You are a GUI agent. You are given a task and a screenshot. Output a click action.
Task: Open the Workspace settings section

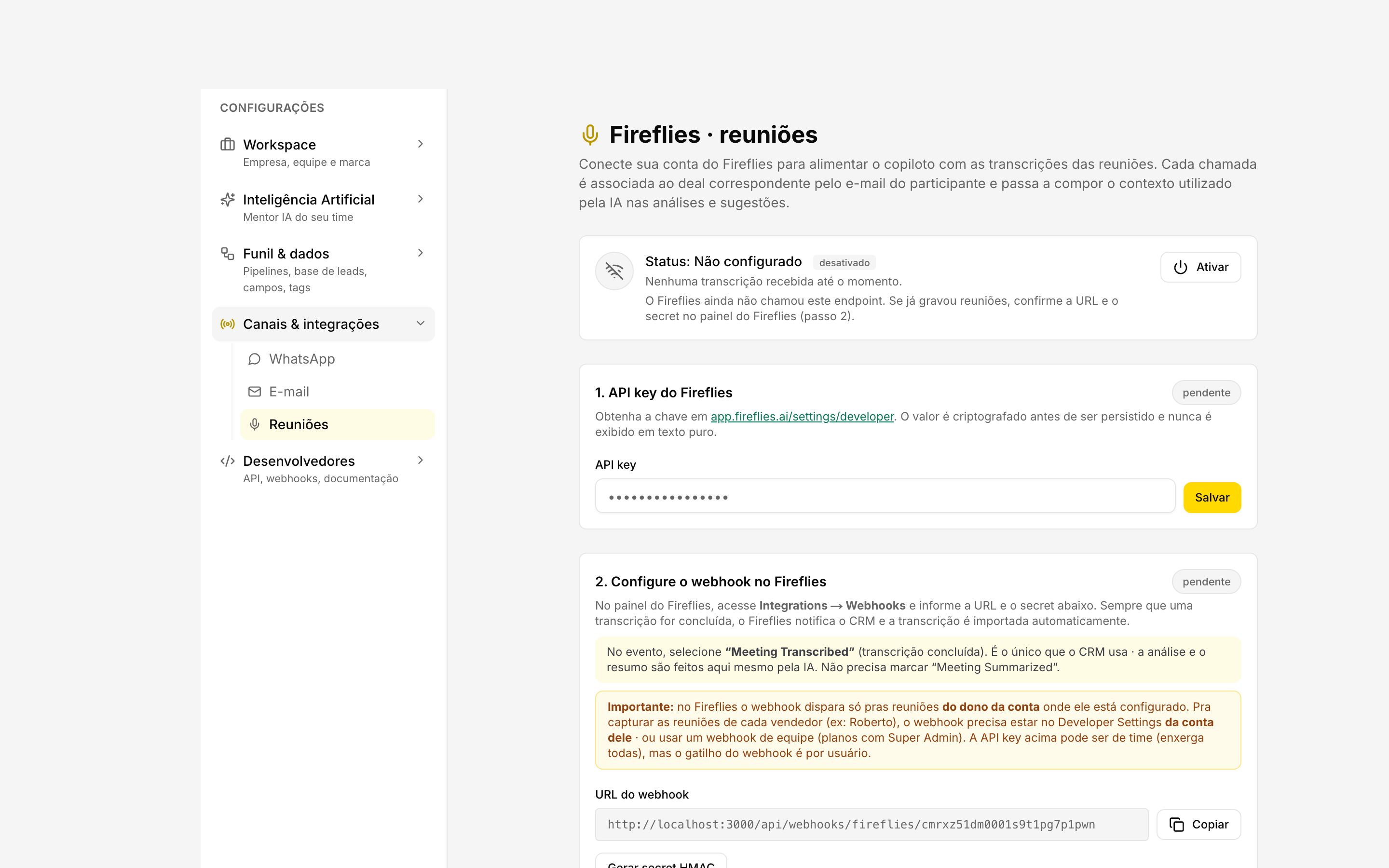[x=324, y=153]
